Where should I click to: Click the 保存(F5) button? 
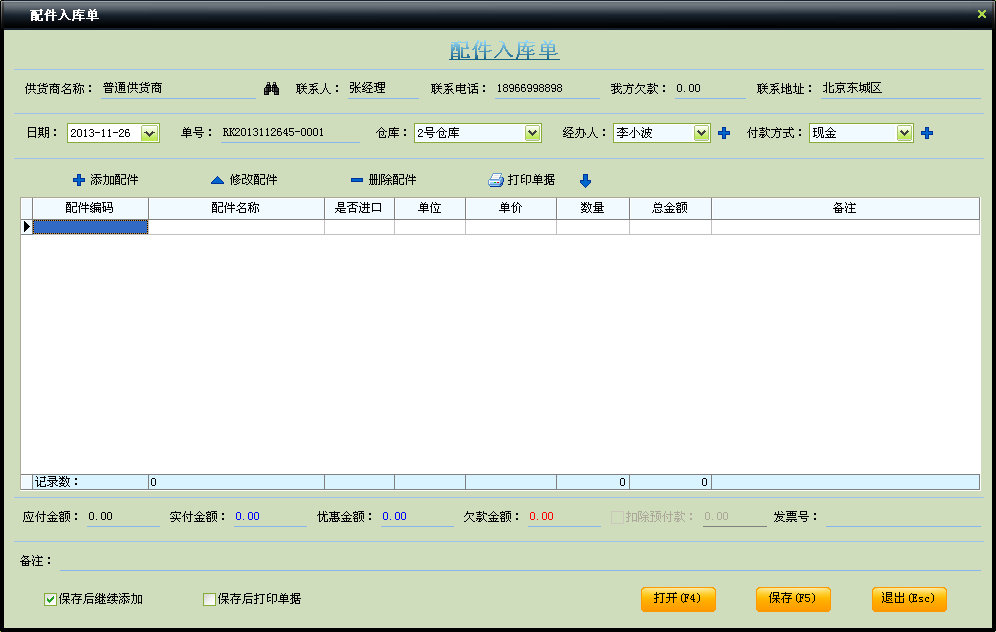point(793,599)
